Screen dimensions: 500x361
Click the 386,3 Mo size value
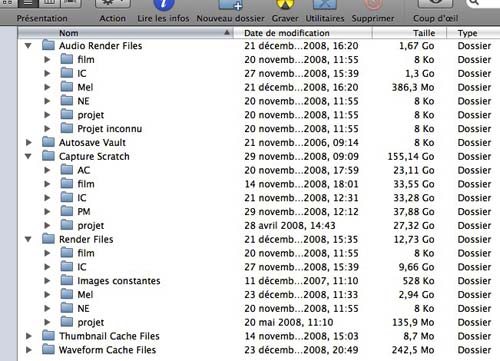pyautogui.click(x=413, y=87)
